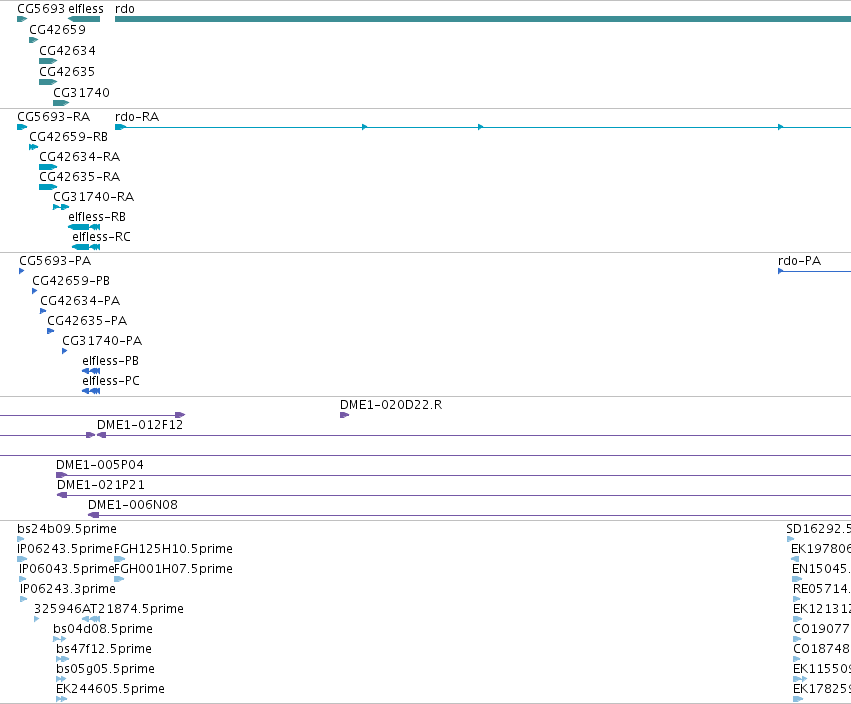851x704 pixels.
Task: Click the elfless-PB protein label
Action: (111, 361)
